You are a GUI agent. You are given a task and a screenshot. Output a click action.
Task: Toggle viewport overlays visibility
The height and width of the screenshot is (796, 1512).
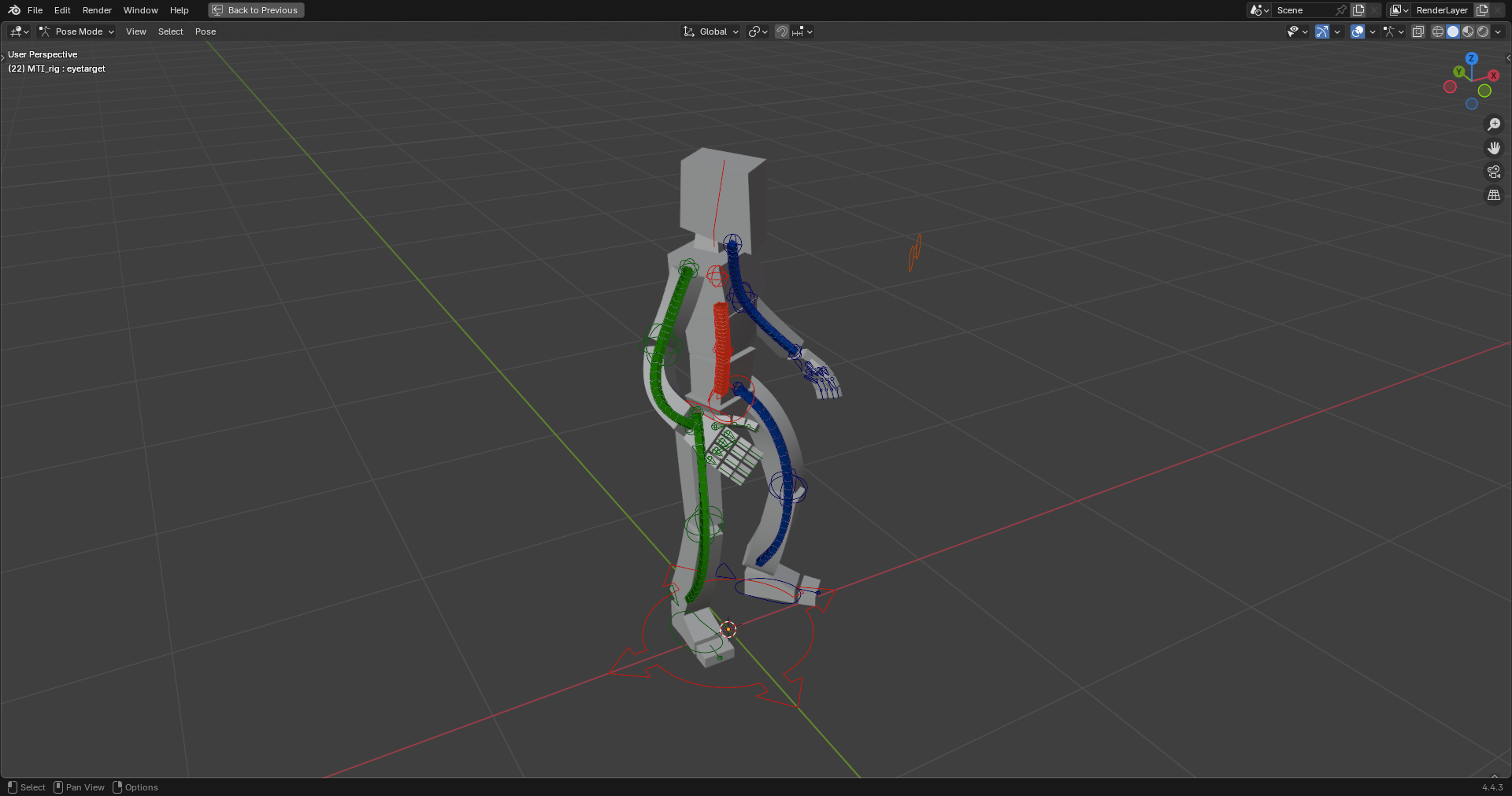pos(1358,31)
